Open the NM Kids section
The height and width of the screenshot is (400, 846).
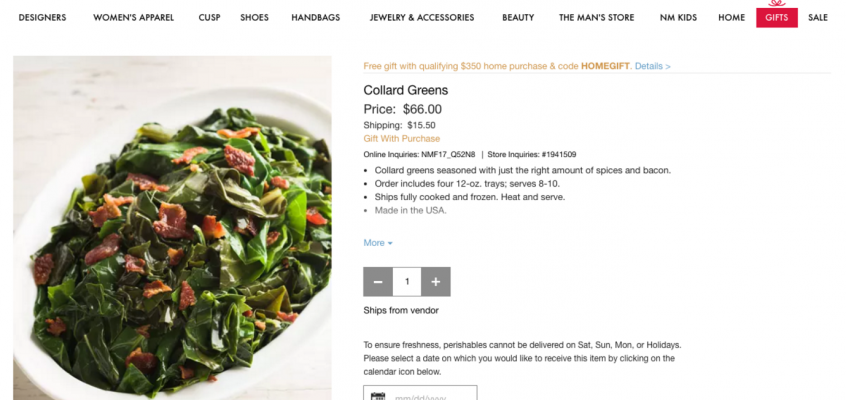[682, 18]
